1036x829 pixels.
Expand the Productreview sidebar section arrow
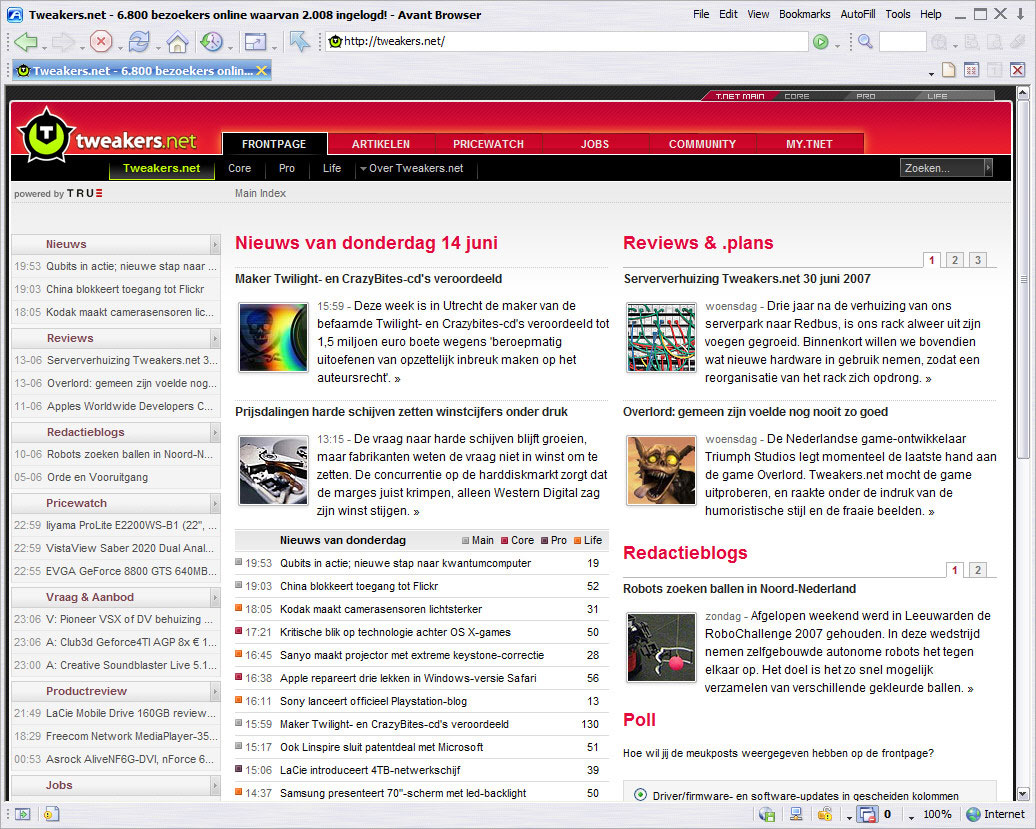coord(215,691)
